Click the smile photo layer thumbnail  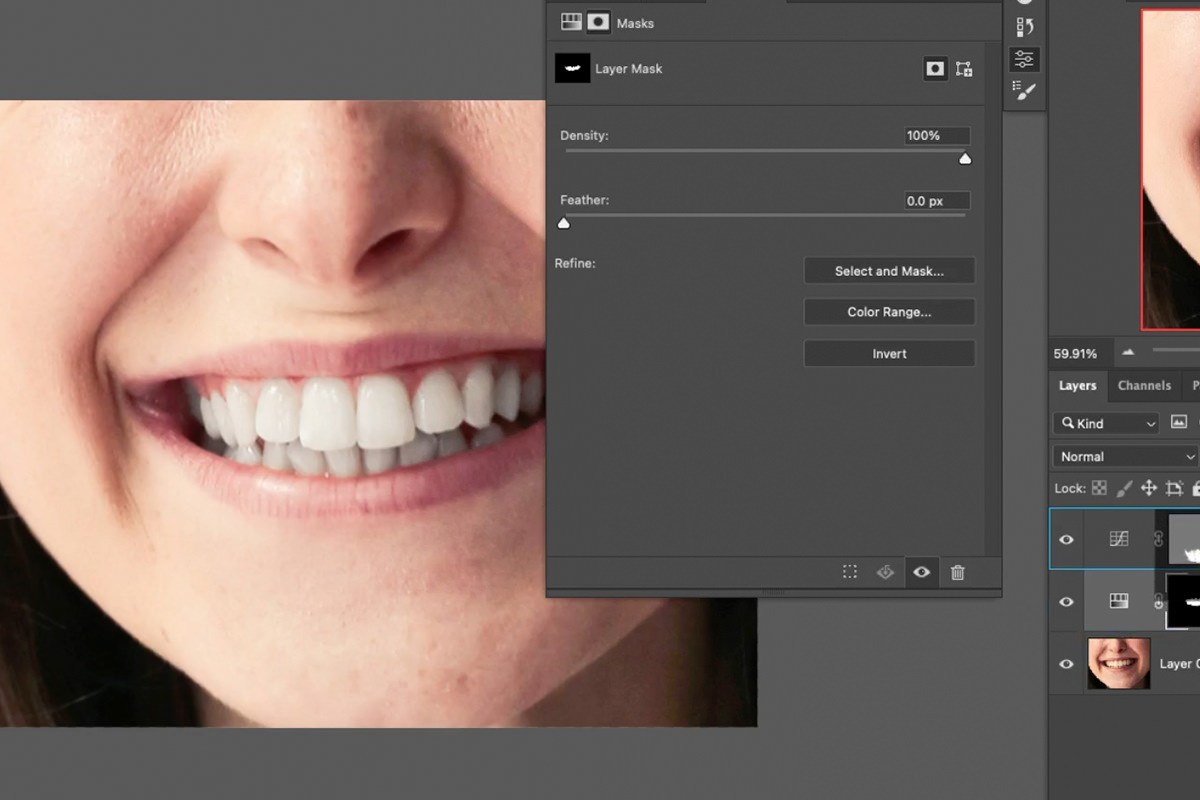(x=1119, y=664)
